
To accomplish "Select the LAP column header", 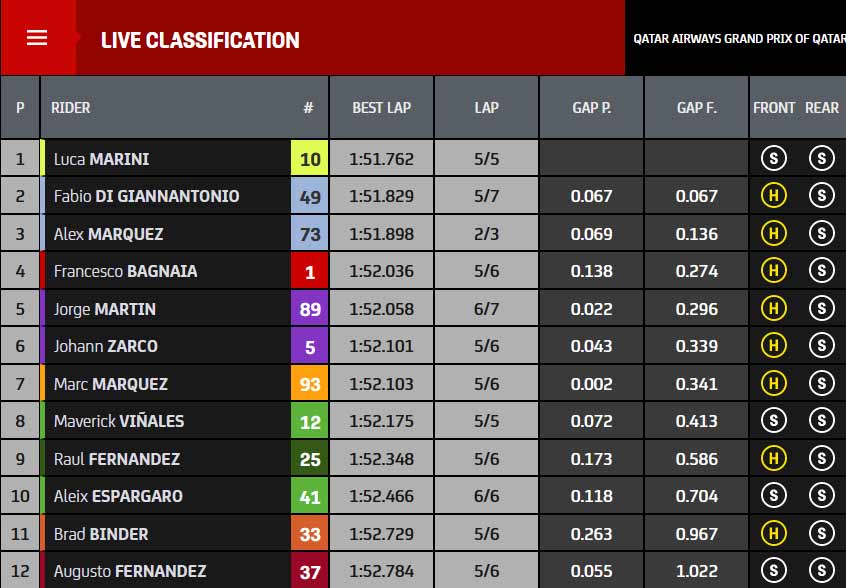I will [486, 107].
